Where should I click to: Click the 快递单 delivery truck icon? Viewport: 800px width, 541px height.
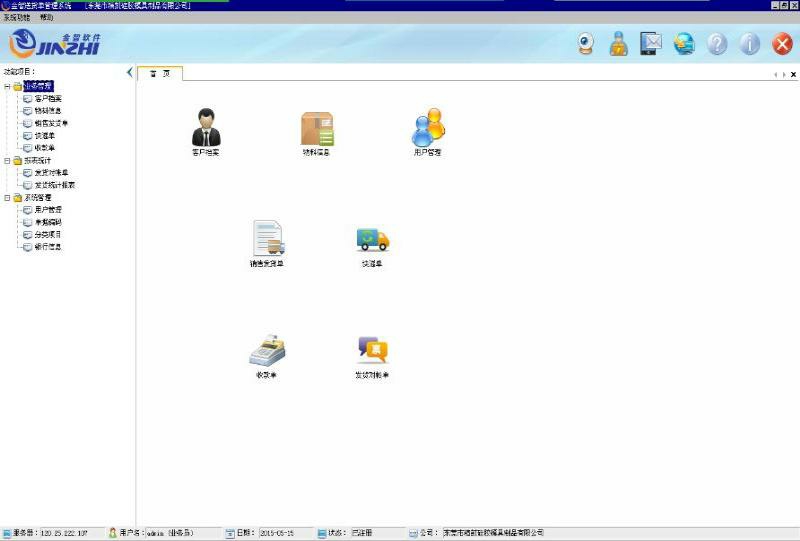click(372, 239)
